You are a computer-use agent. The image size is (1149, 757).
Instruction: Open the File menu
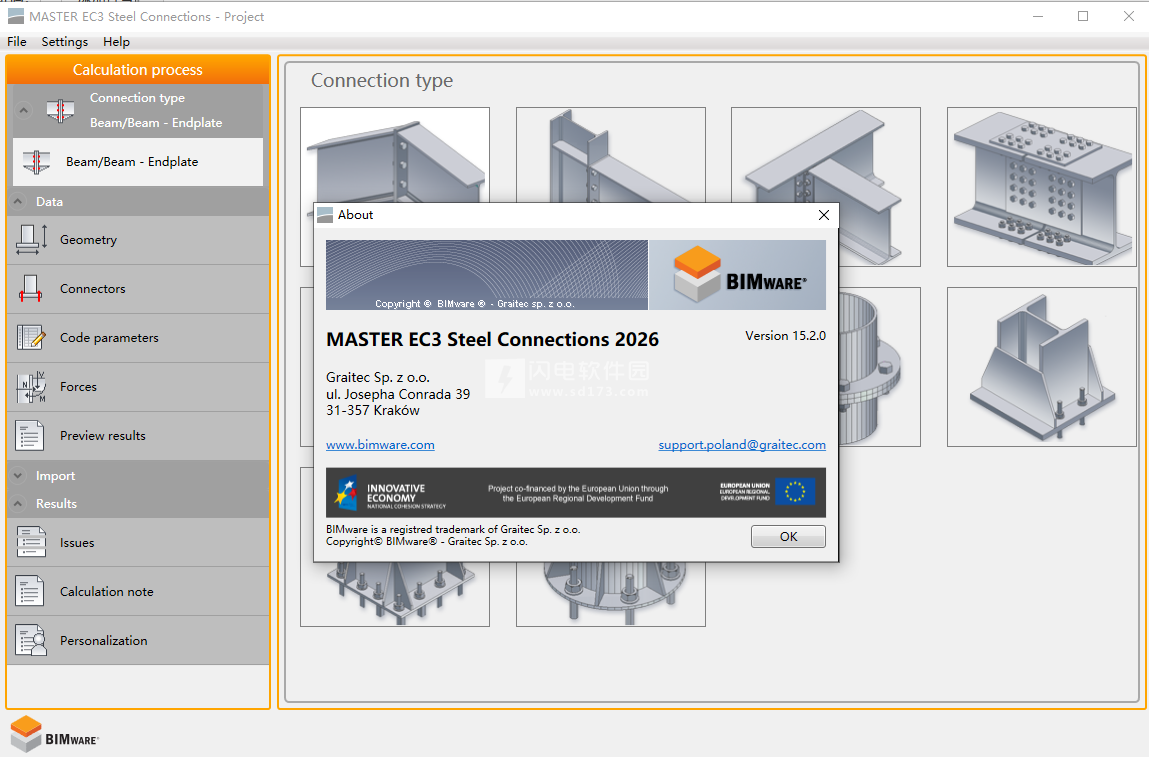point(17,42)
